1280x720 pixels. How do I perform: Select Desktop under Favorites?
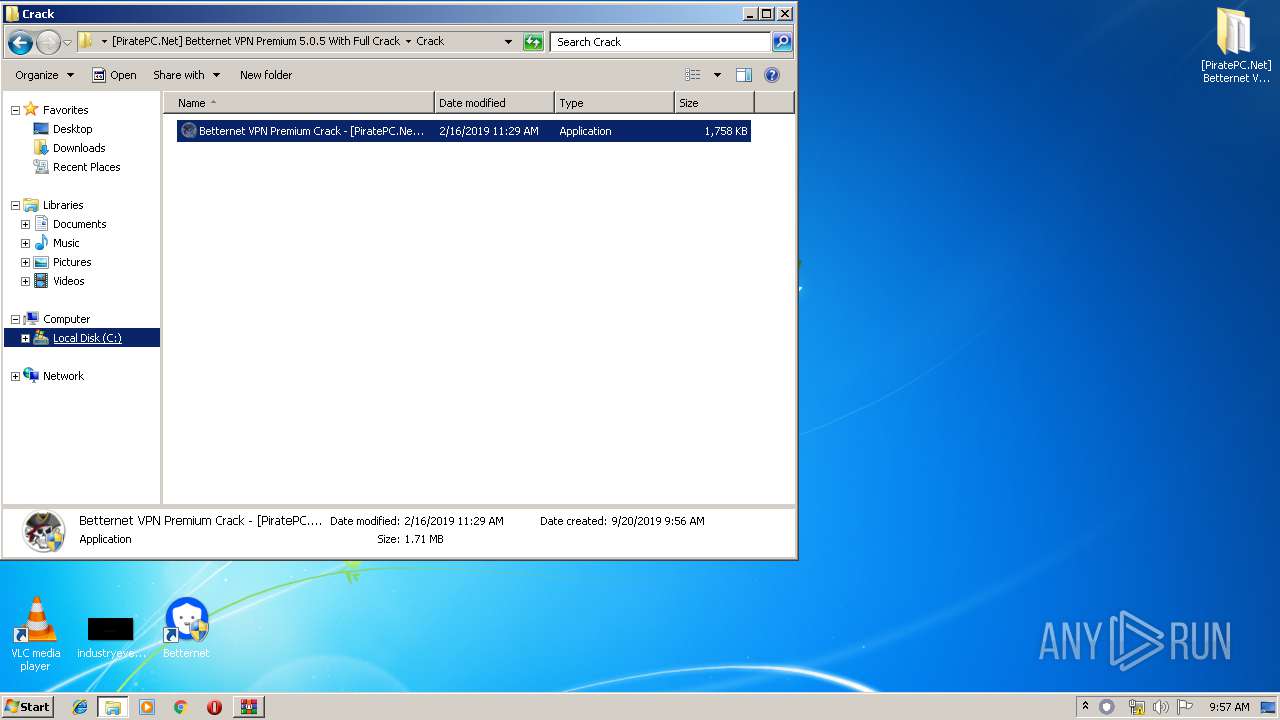tap(72, 129)
